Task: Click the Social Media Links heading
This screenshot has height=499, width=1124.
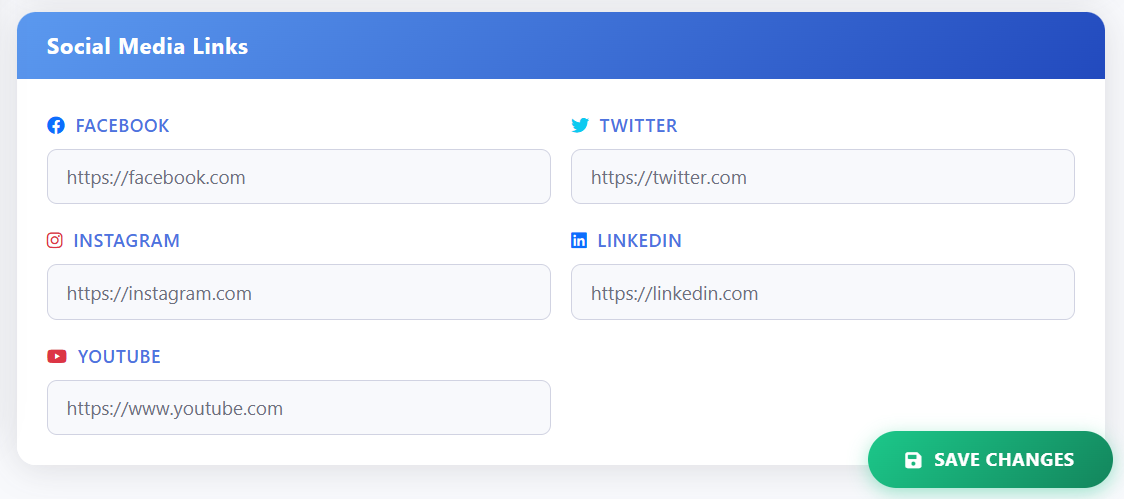Action: tap(147, 46)
